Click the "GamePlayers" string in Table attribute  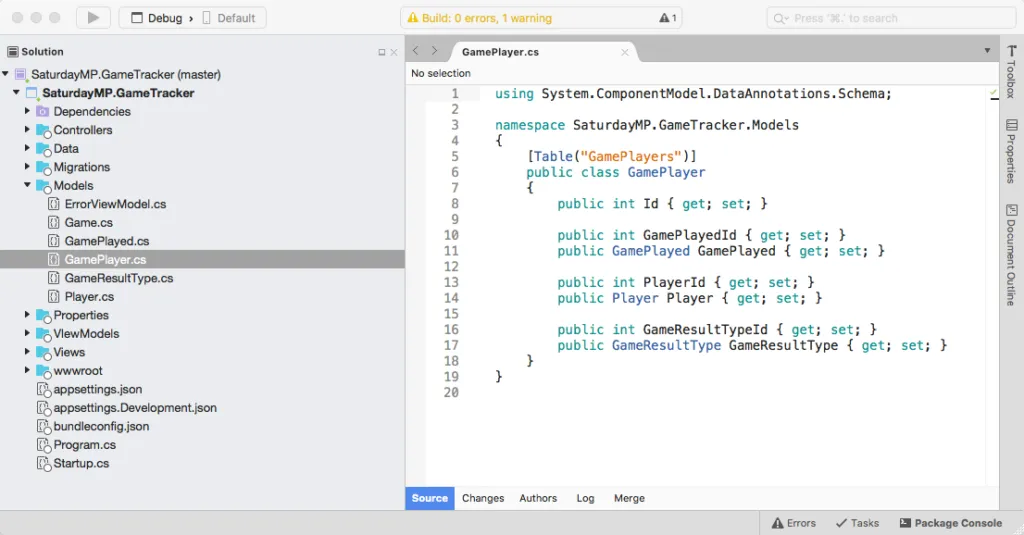631,157
